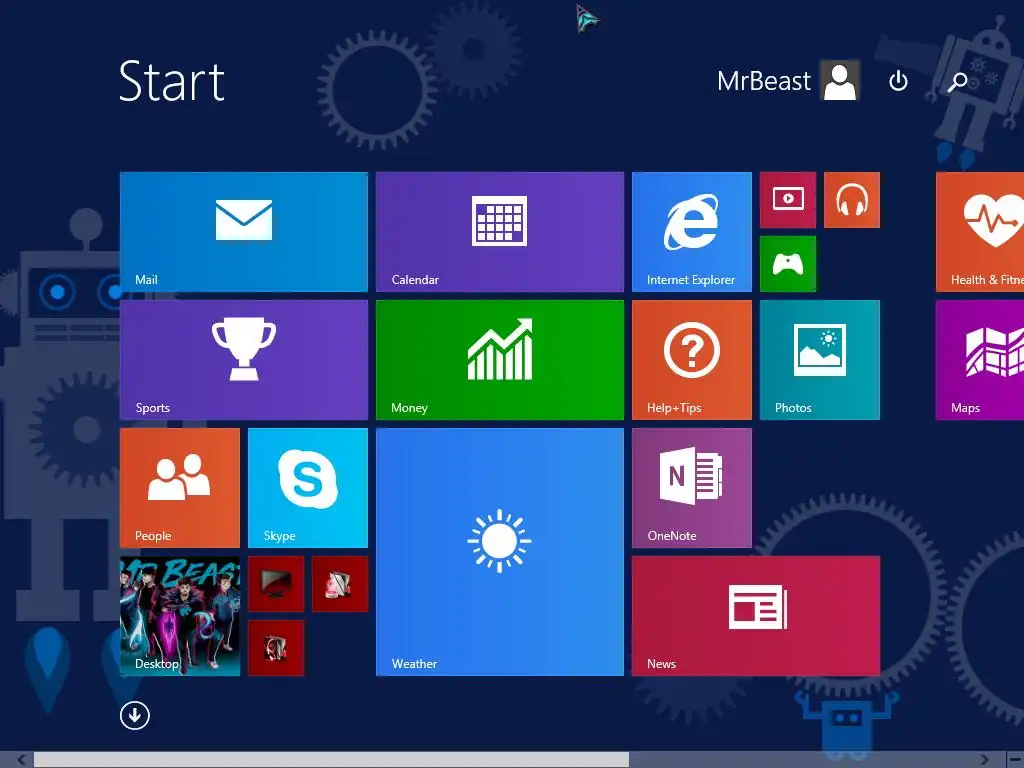The height and width of the screenshot is (768, 1024).
Task: Launch Internet Explorer tile
Action: click(692, 232)
